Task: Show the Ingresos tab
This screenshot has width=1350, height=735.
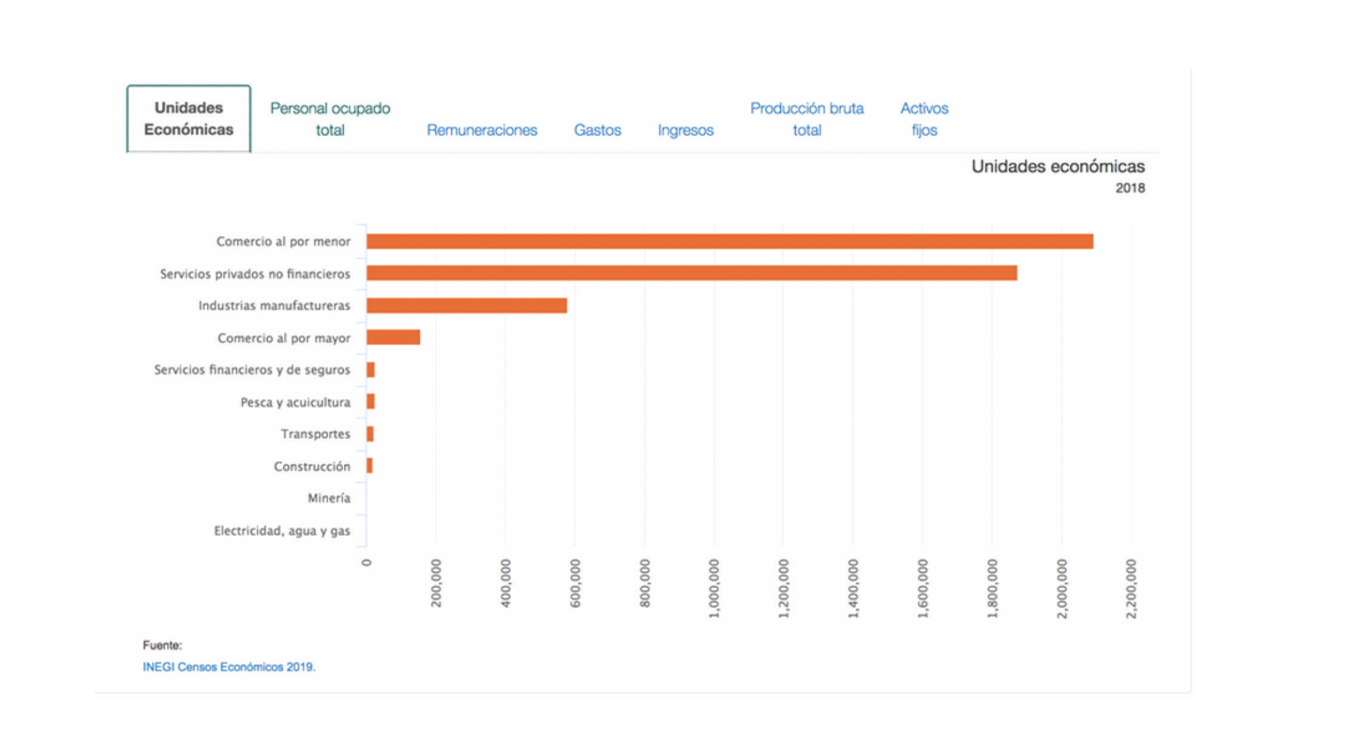Action: tap(686, 130)
